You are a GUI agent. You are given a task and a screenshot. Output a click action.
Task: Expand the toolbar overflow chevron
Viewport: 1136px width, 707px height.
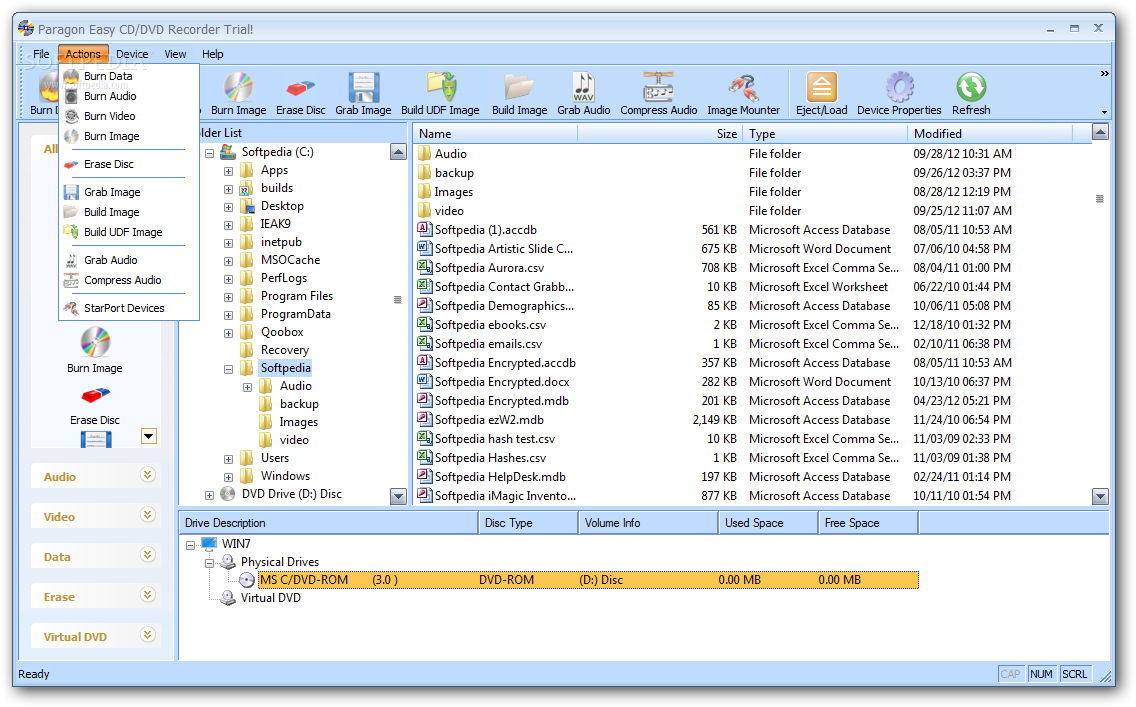[1104, 74]
